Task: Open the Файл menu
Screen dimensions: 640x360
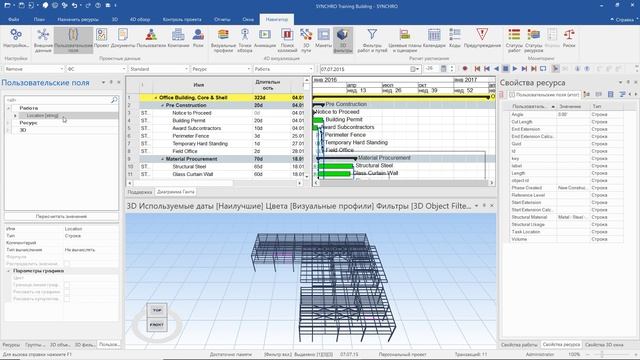Action: click(13, 19)
